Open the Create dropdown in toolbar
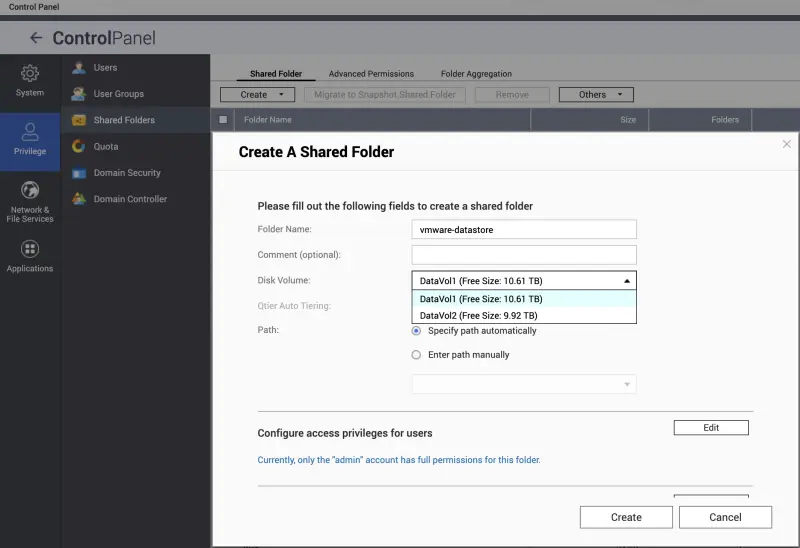The height and width of the screenshot is (548, 800). (258, 94)
